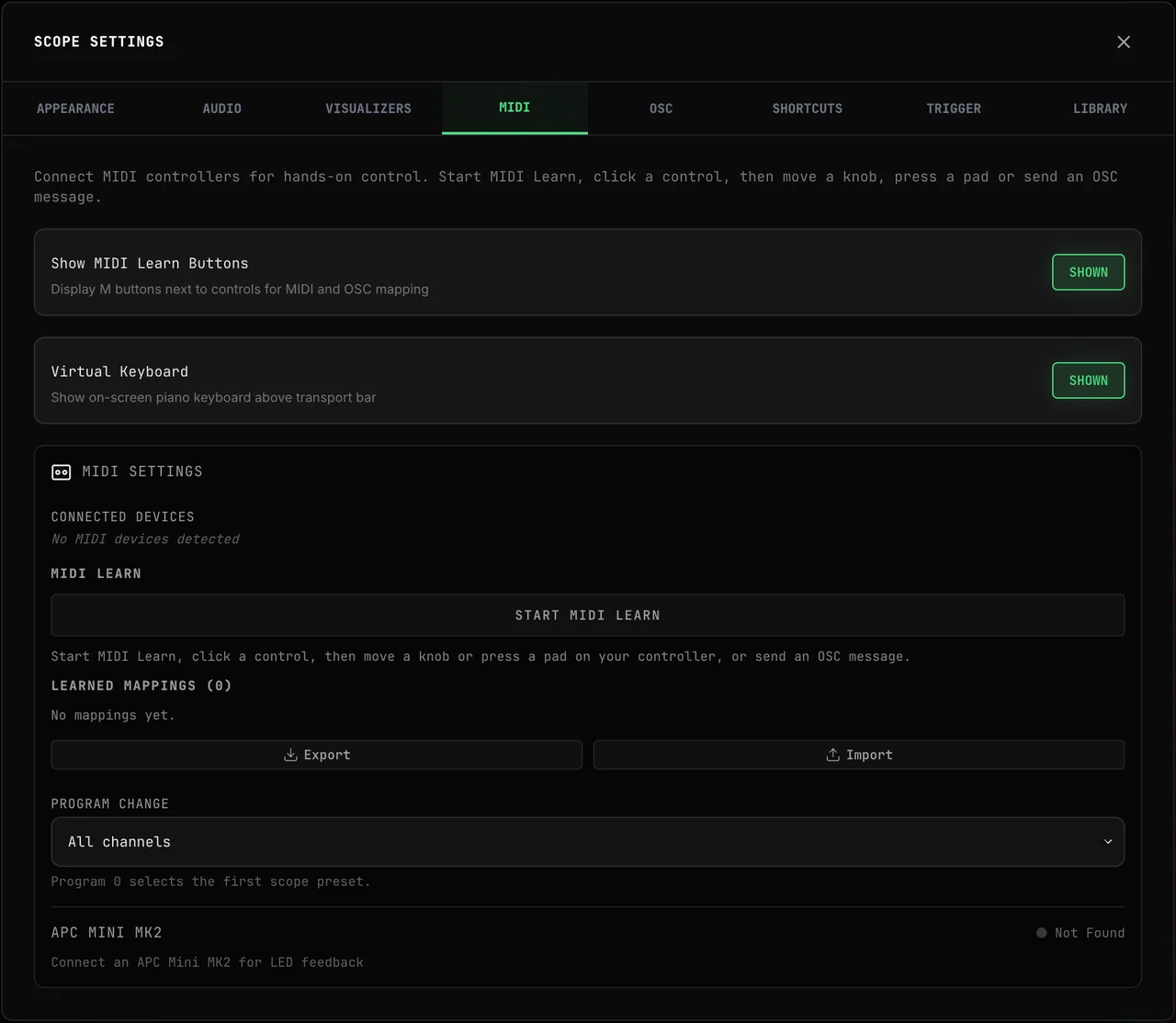This screenshot has width=1176, height=1023.
Task: Select the MIDI tab
Action: coord(514,108)
